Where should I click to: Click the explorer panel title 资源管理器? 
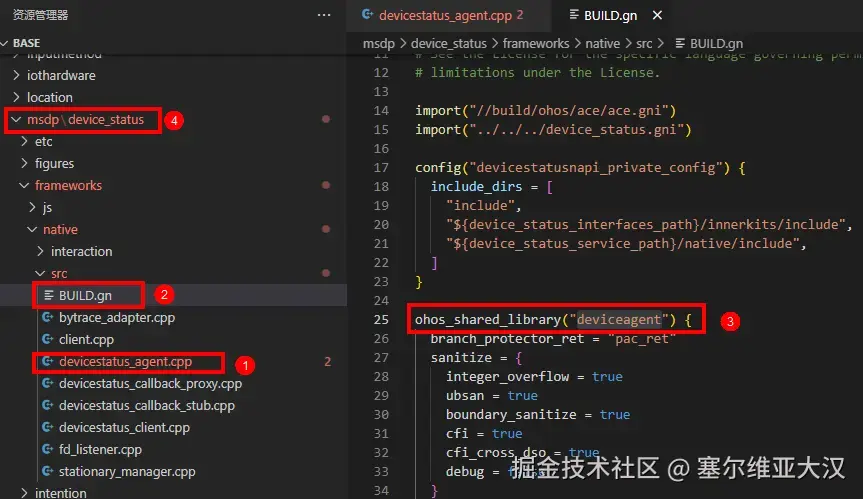(40, 15)
